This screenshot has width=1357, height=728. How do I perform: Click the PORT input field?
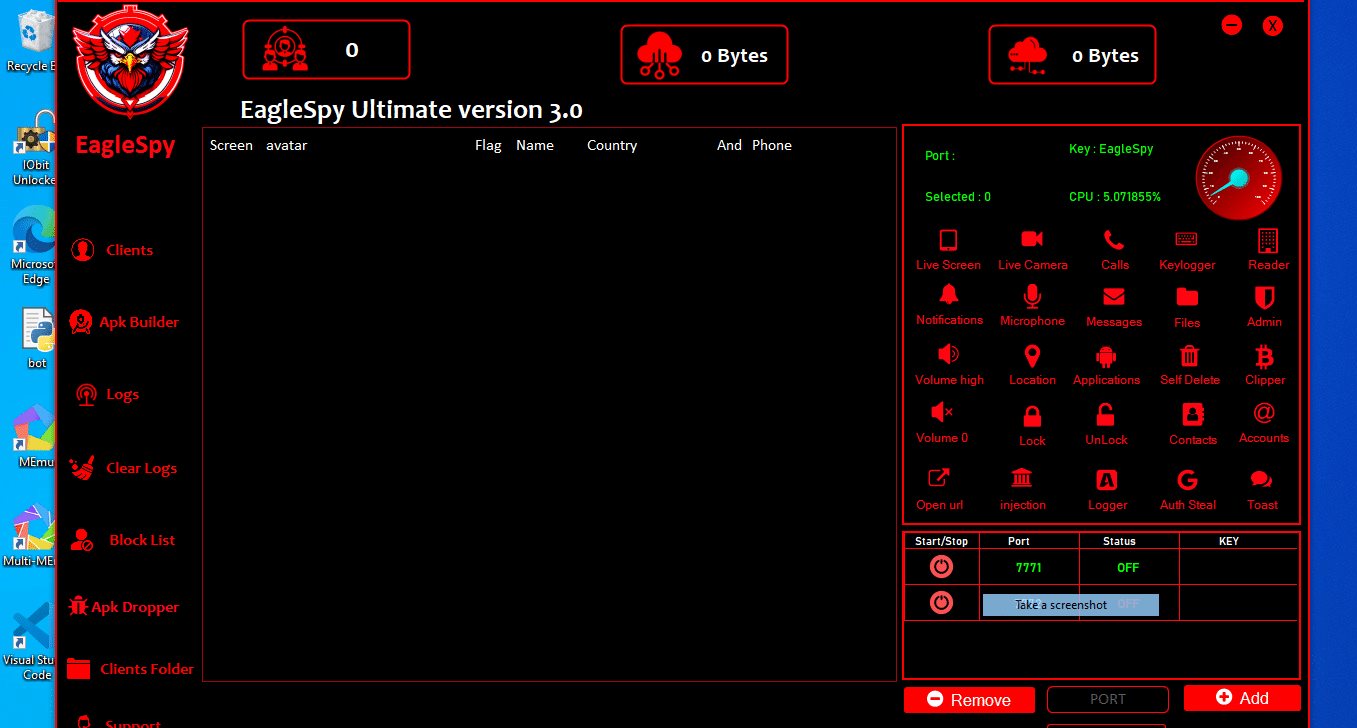click(x=1107, y=699)
